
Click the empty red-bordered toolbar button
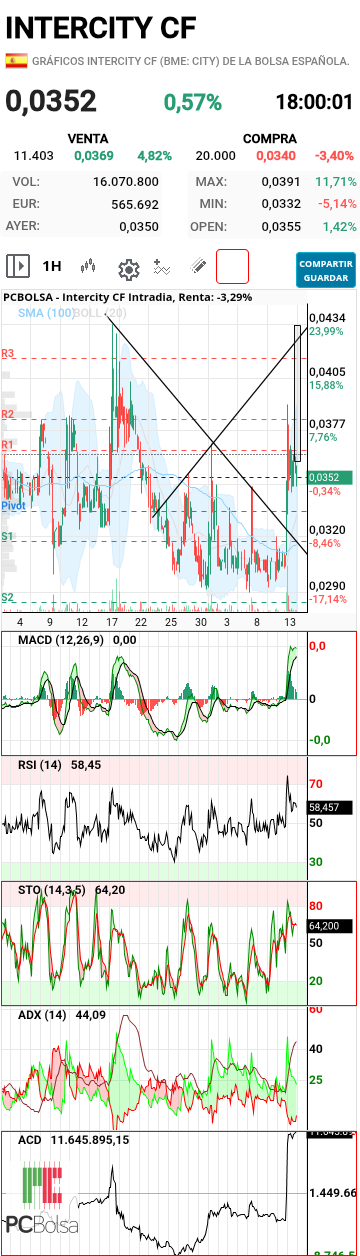point(232,266)
